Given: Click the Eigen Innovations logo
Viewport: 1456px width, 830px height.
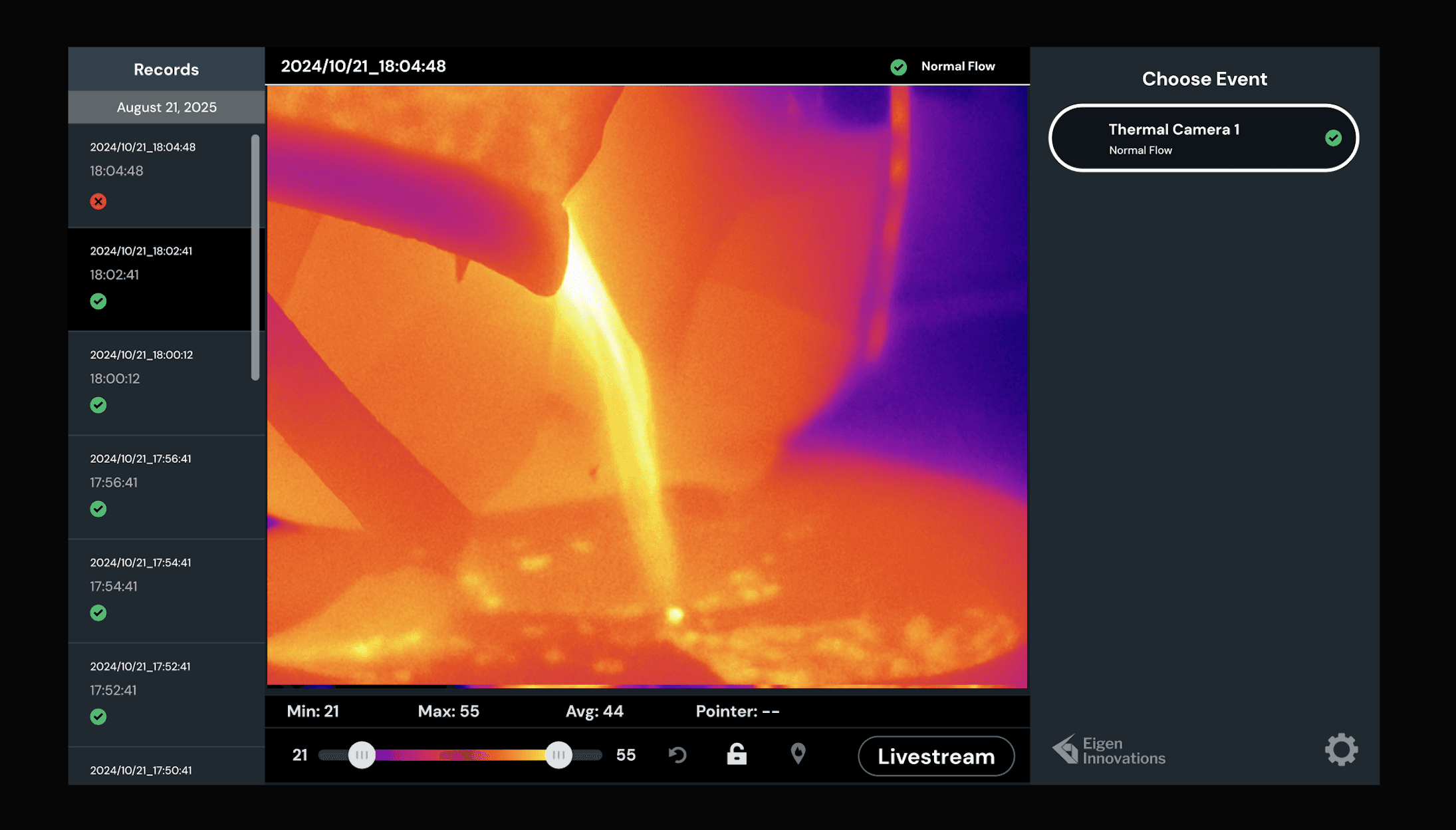Looking at the screenshot, I should tap(1109, 750).
